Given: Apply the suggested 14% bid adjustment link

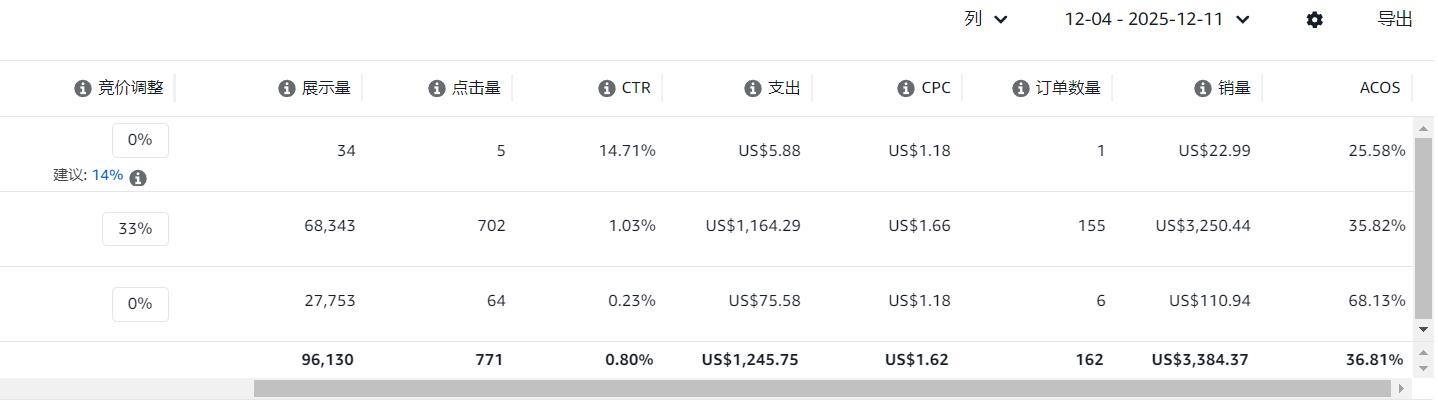Looking at the screenshot, I should 107,175.
